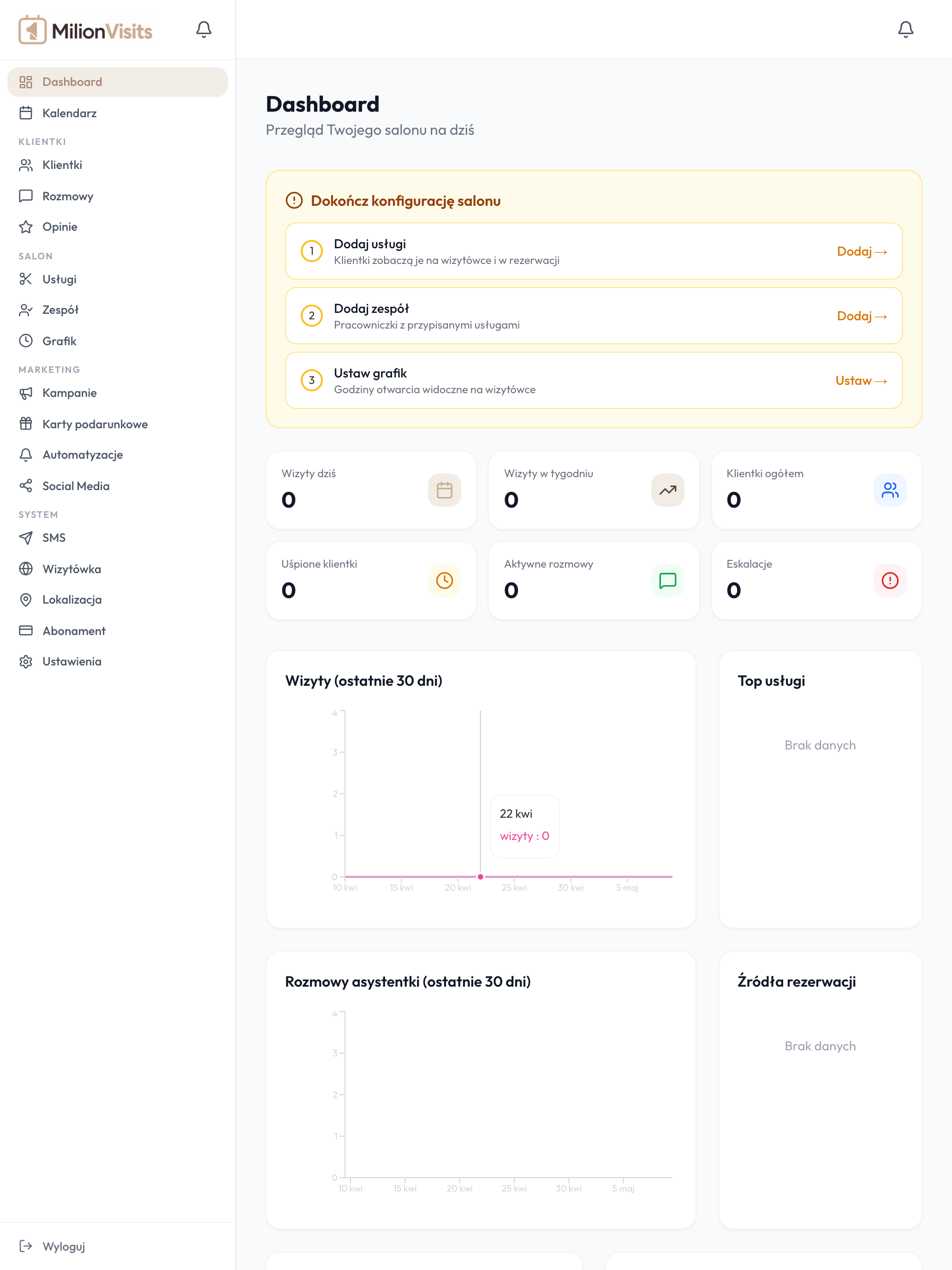This screenshot has height=1270, width=952.
Task: Go to Kalendarz in sidebar
Action: click(118, 113)
